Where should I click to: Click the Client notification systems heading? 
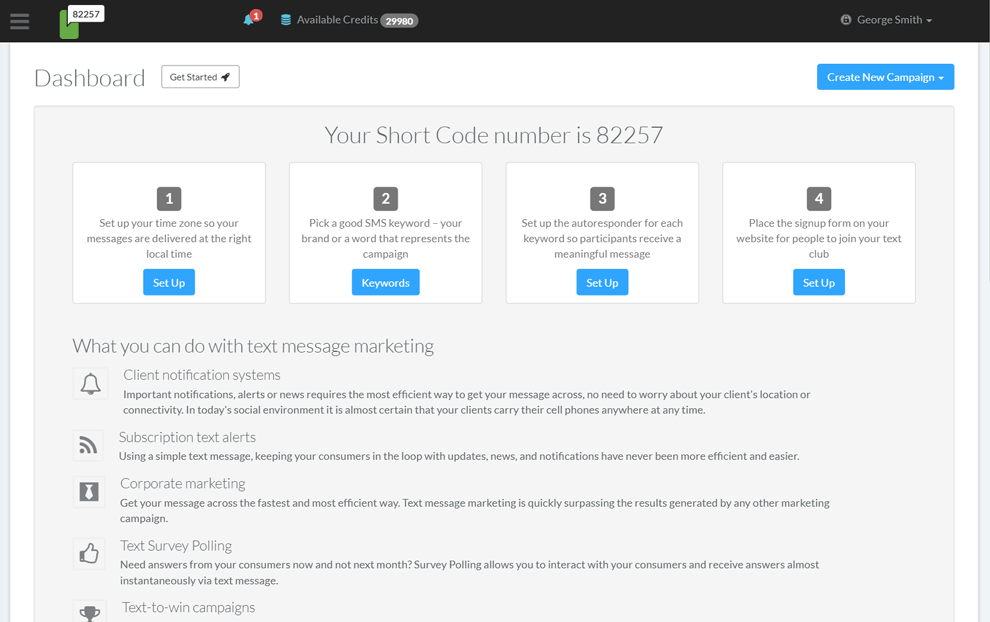pyautogui.click(x=202, y=375)
